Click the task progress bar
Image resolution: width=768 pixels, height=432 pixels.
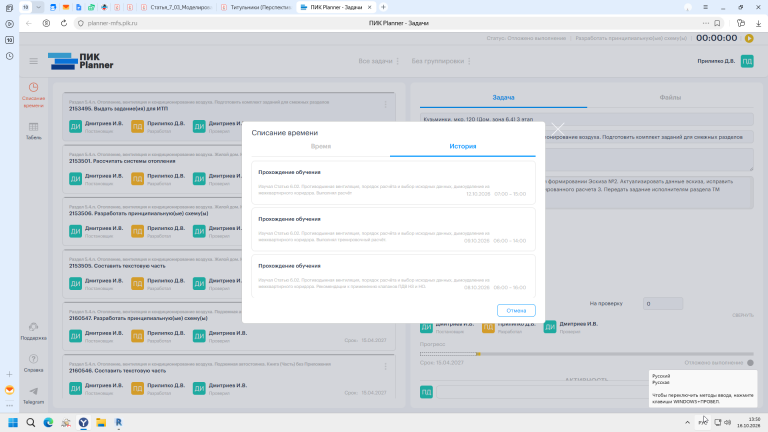(586, 354)
